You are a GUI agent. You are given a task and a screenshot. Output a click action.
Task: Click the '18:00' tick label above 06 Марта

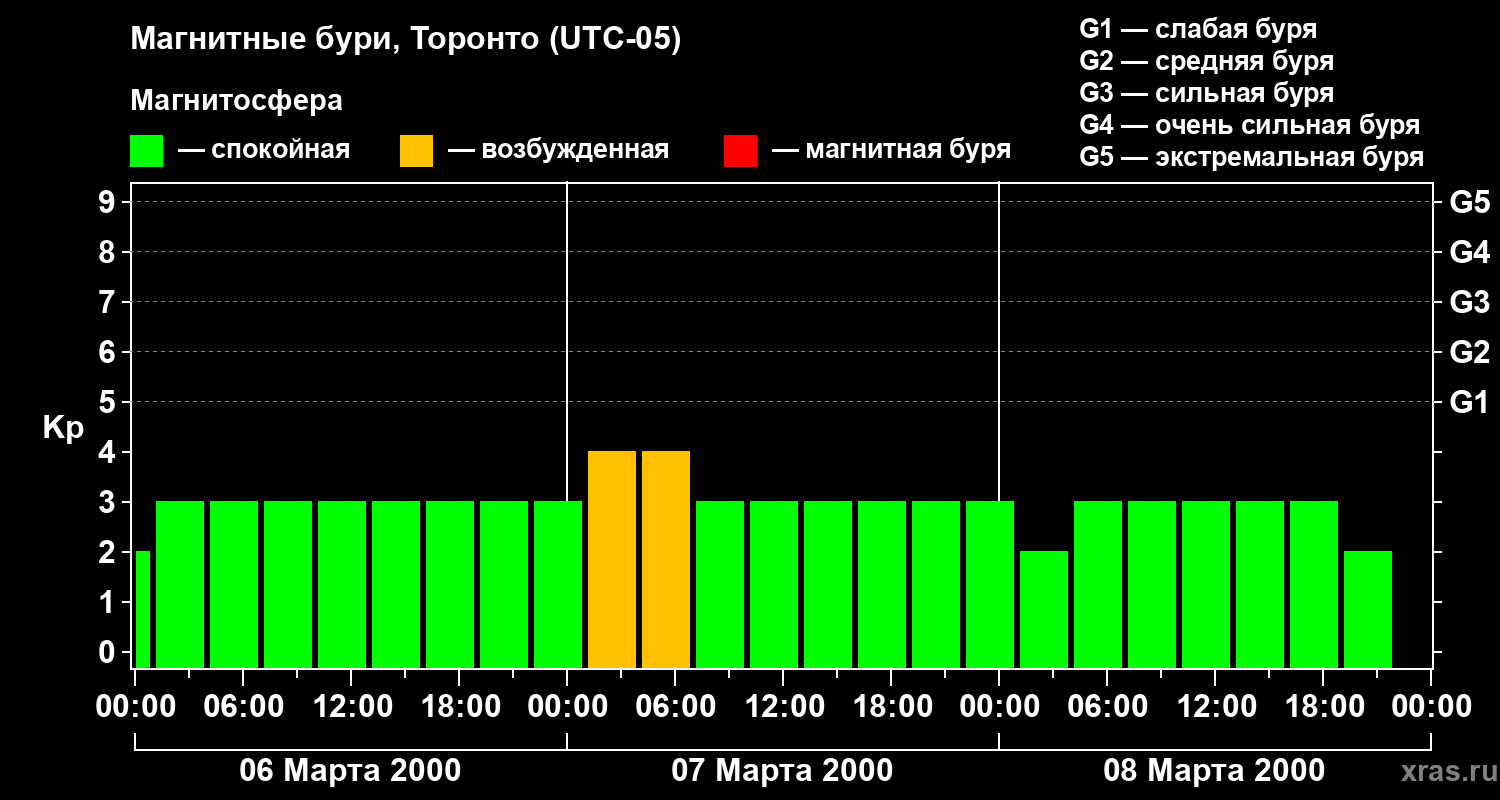click(x=459, y=706)
